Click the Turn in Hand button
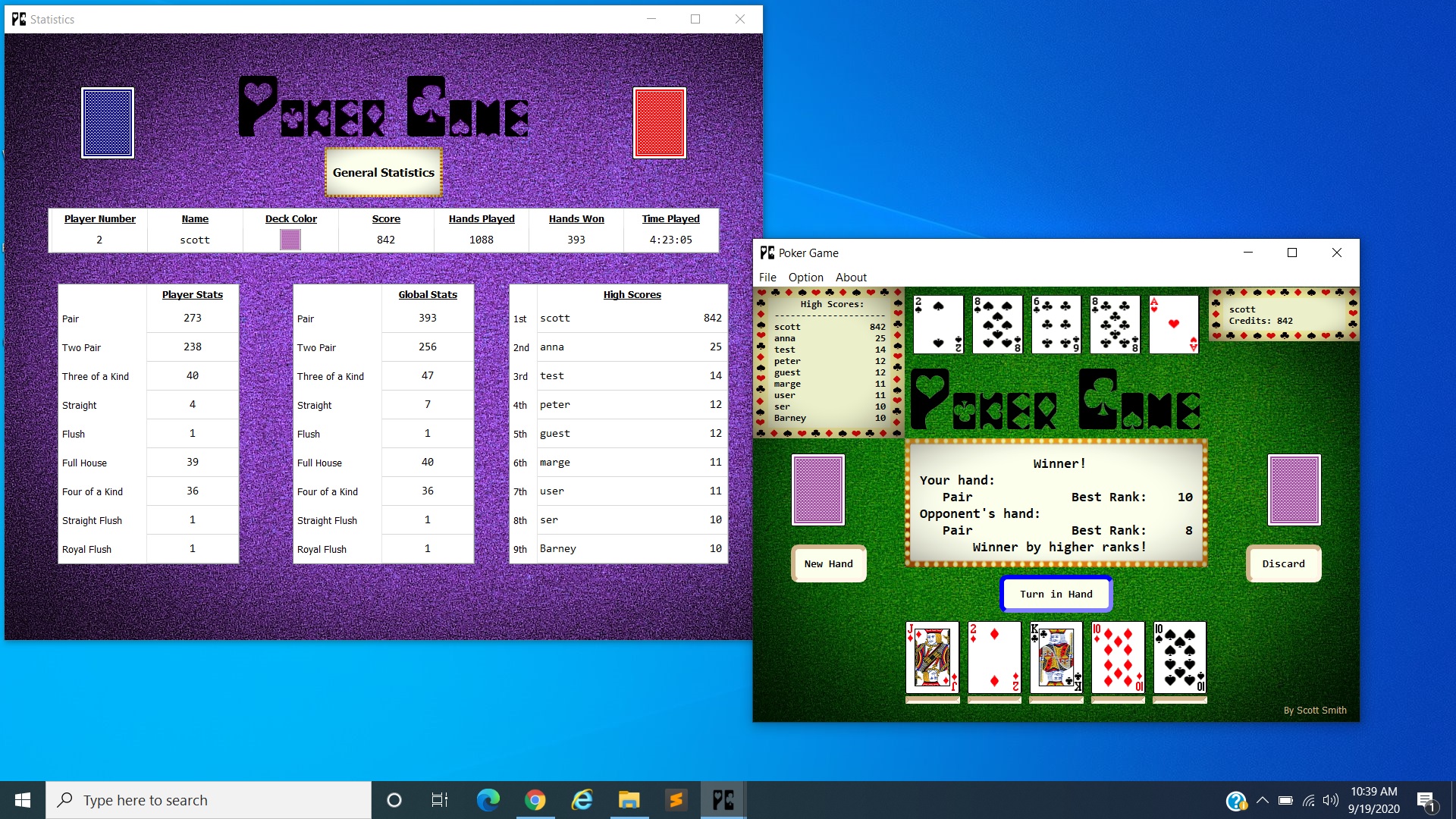This screenshot has height=819, width=1456. click(x=1056, y=594)
